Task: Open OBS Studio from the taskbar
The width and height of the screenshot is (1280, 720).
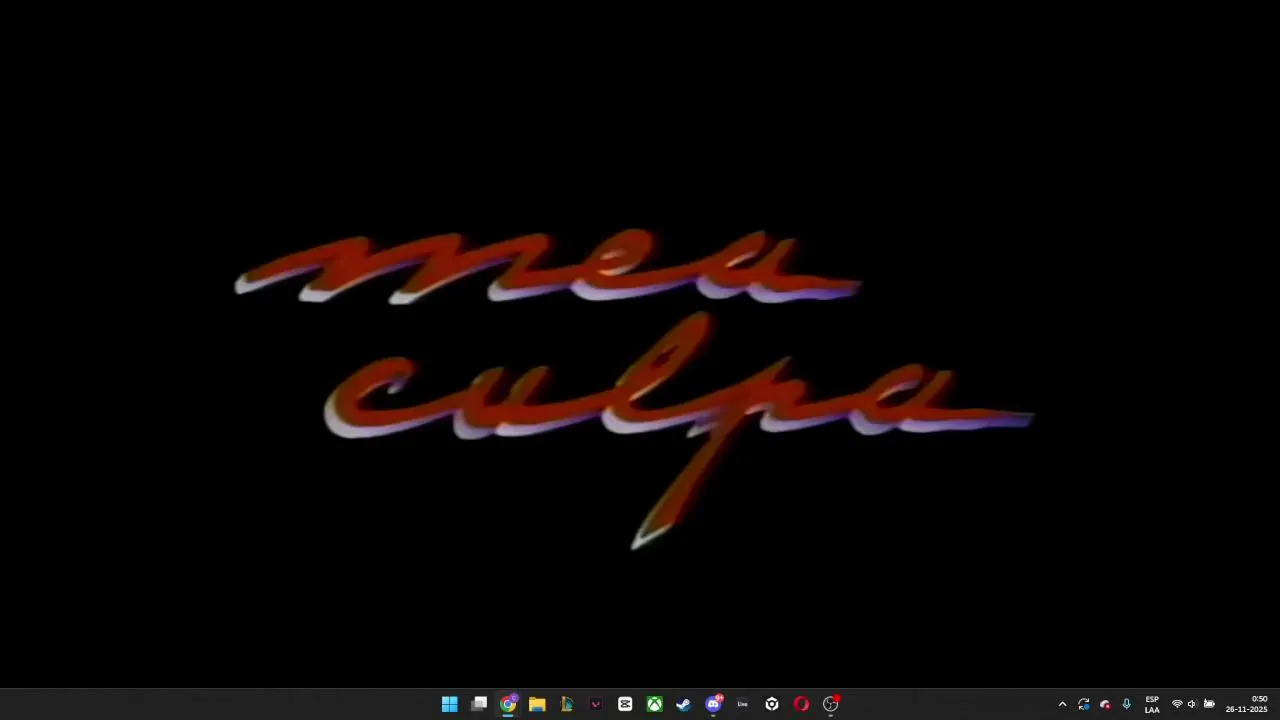Action: point(830,704)
